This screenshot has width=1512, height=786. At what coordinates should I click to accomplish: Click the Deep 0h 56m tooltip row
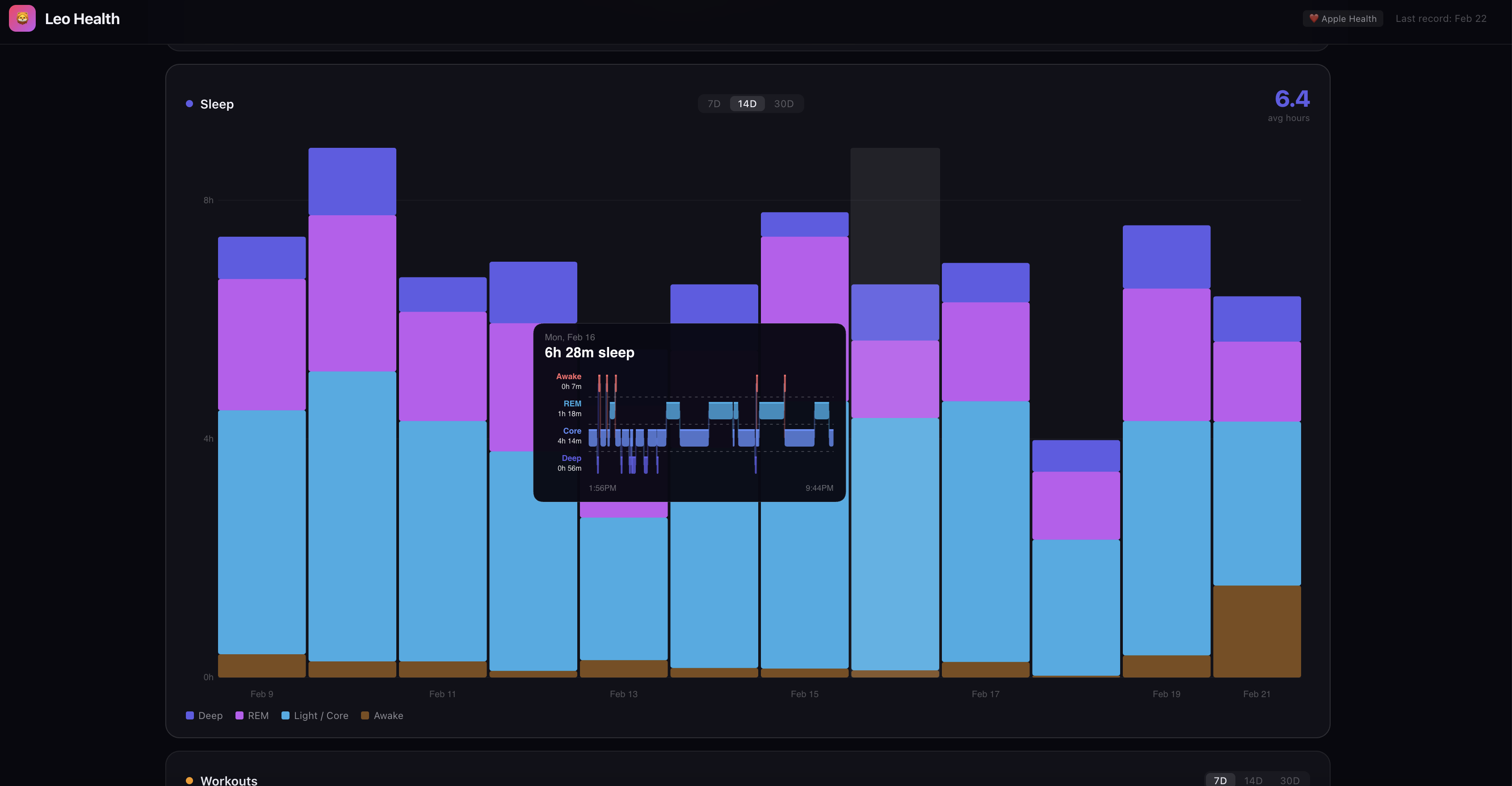click(569, 463)
